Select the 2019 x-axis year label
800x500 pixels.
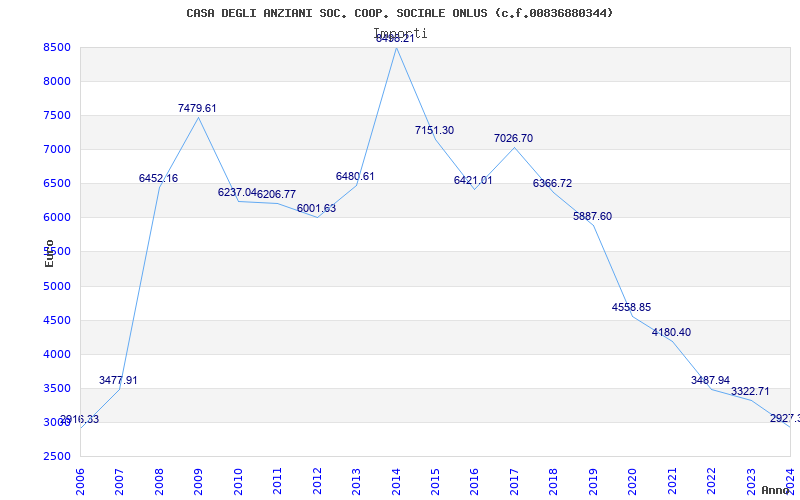(x=593, y=481)
